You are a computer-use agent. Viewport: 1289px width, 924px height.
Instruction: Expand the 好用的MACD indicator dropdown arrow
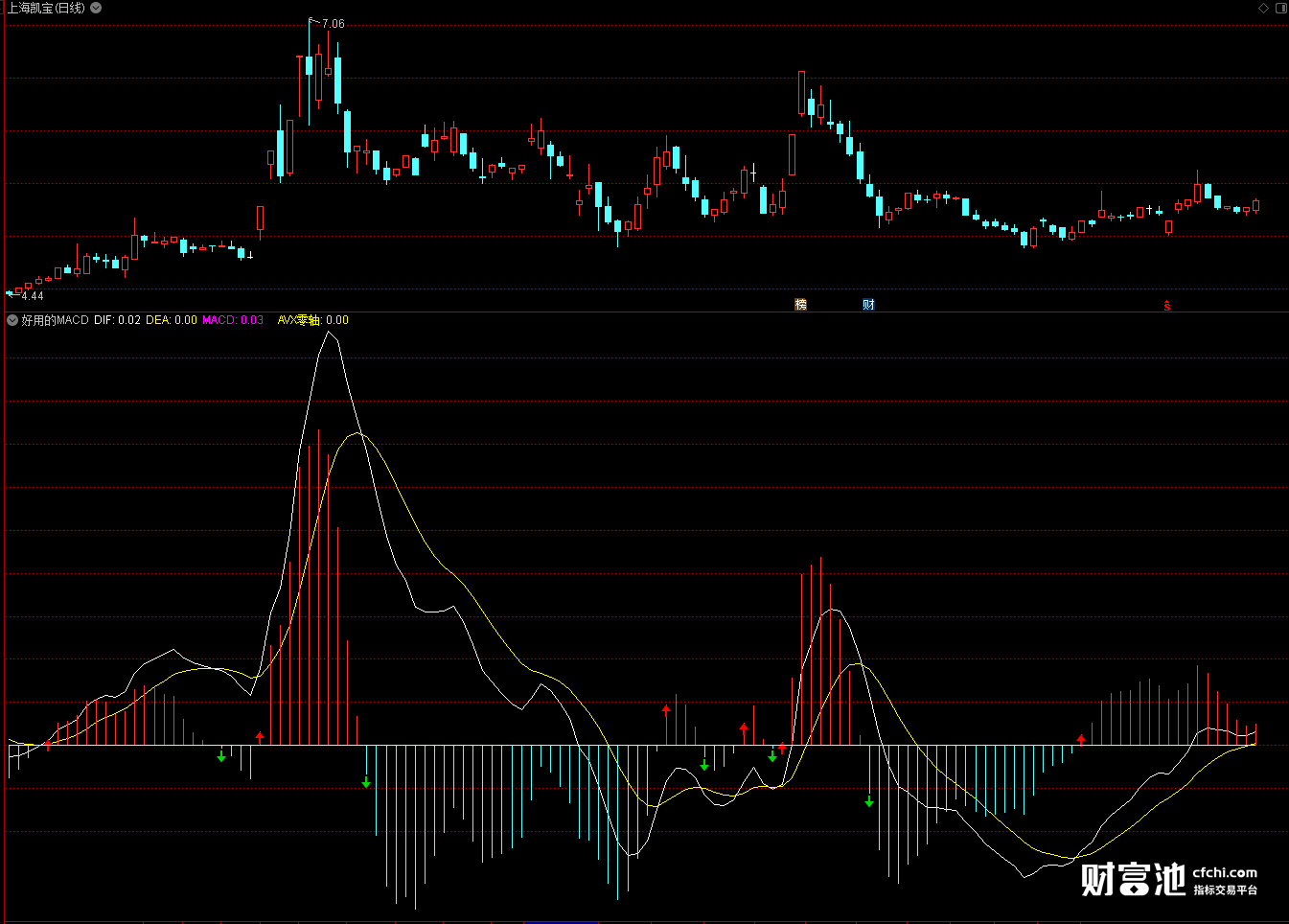click(12, 320)
